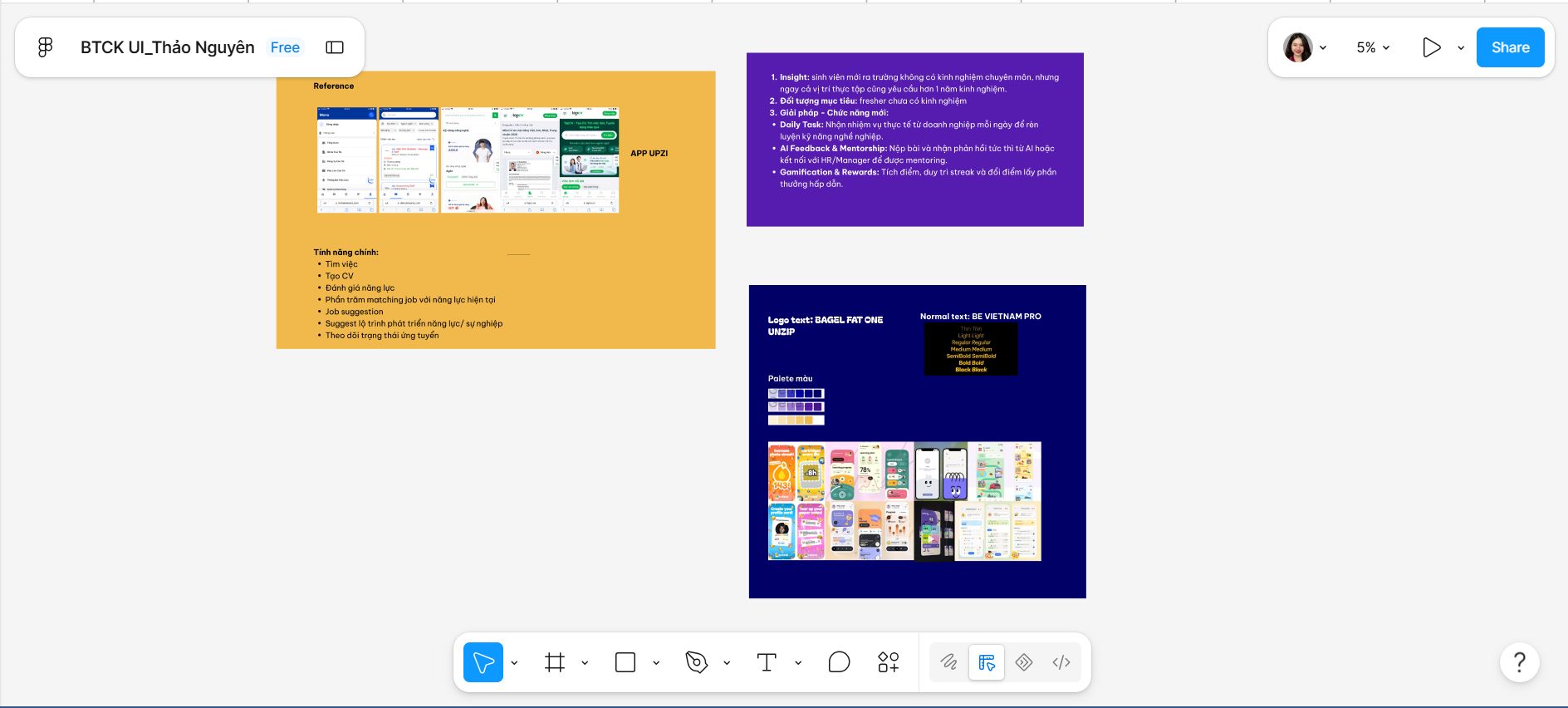Open the 5% zoom level dropdown
The width and height of the screenshot is (1568, 708).
[x=1373, y=47]
